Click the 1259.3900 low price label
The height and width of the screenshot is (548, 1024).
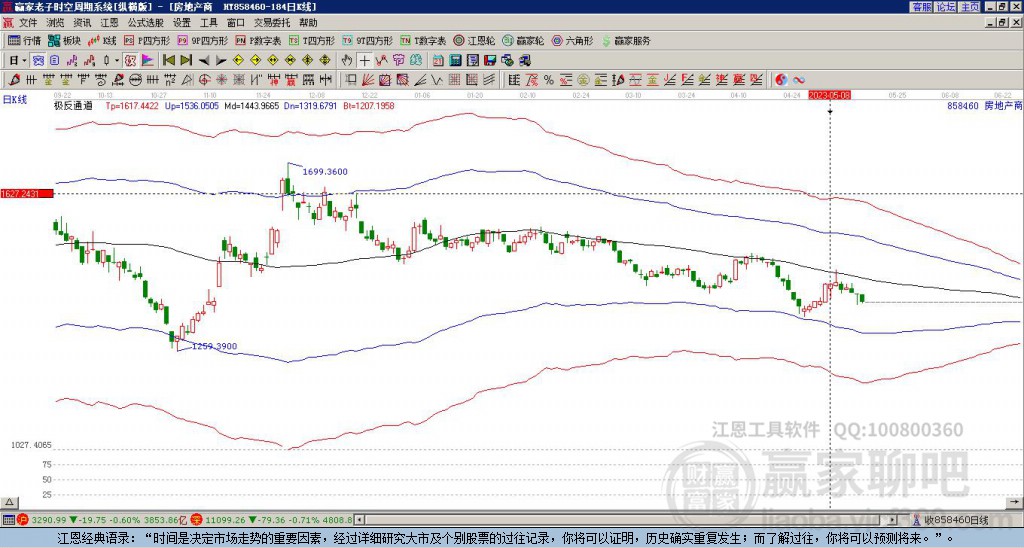215,346
